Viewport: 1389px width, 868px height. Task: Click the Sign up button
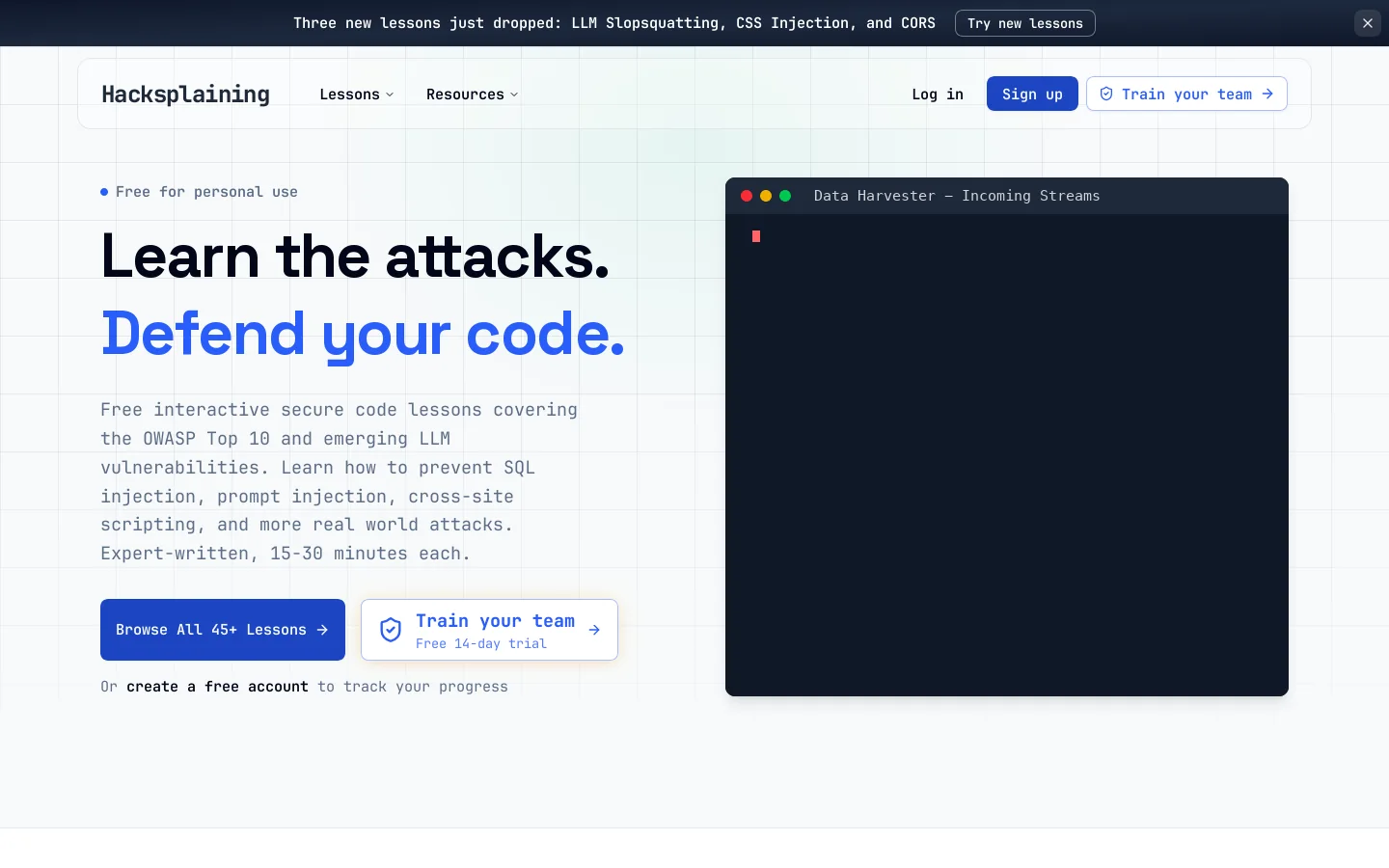1032,94
